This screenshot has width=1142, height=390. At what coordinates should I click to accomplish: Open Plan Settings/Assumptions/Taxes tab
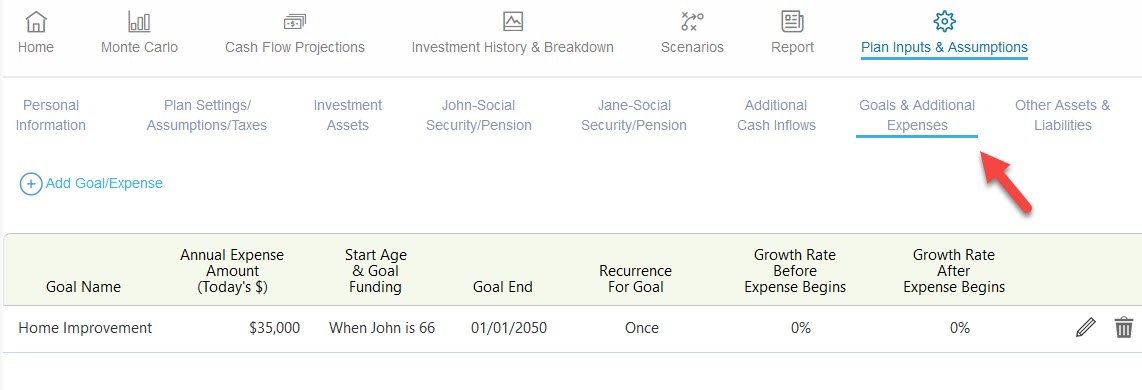[x=207, y=115]
